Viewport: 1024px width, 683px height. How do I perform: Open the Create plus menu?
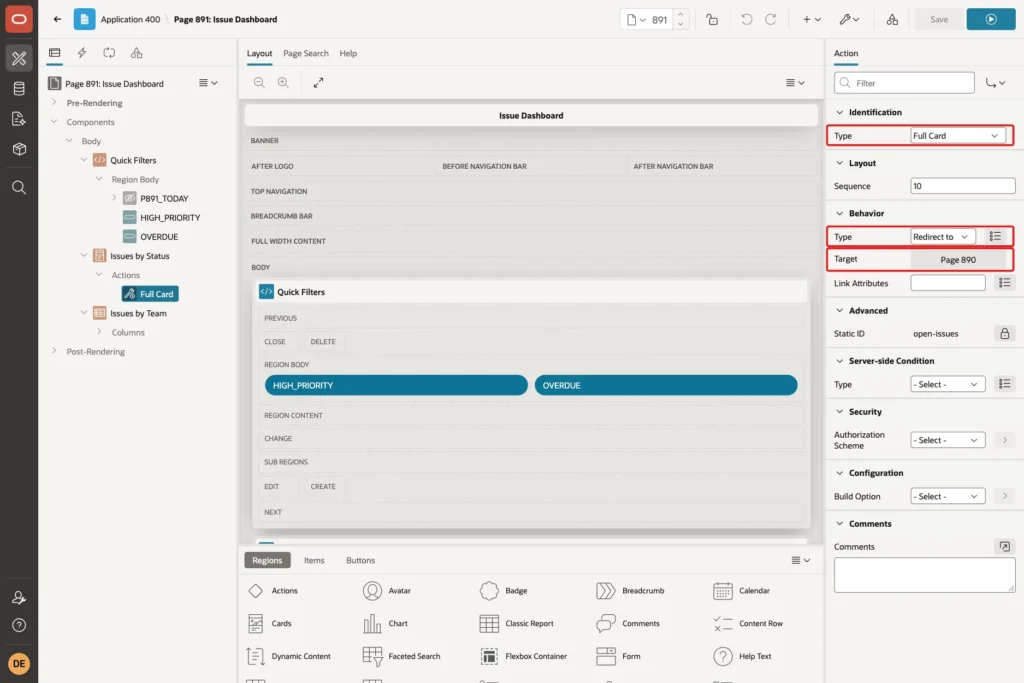click(812, 20)
